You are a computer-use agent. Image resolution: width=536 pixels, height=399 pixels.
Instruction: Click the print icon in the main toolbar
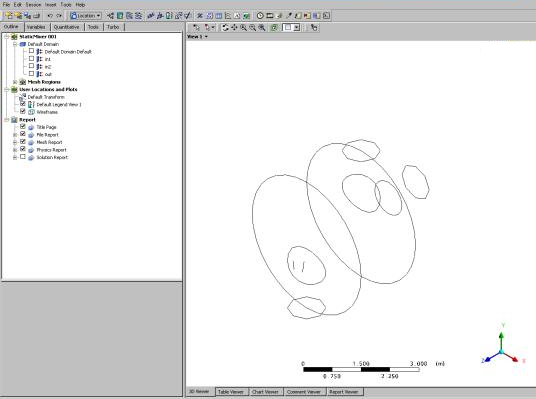tap(37, 16)
